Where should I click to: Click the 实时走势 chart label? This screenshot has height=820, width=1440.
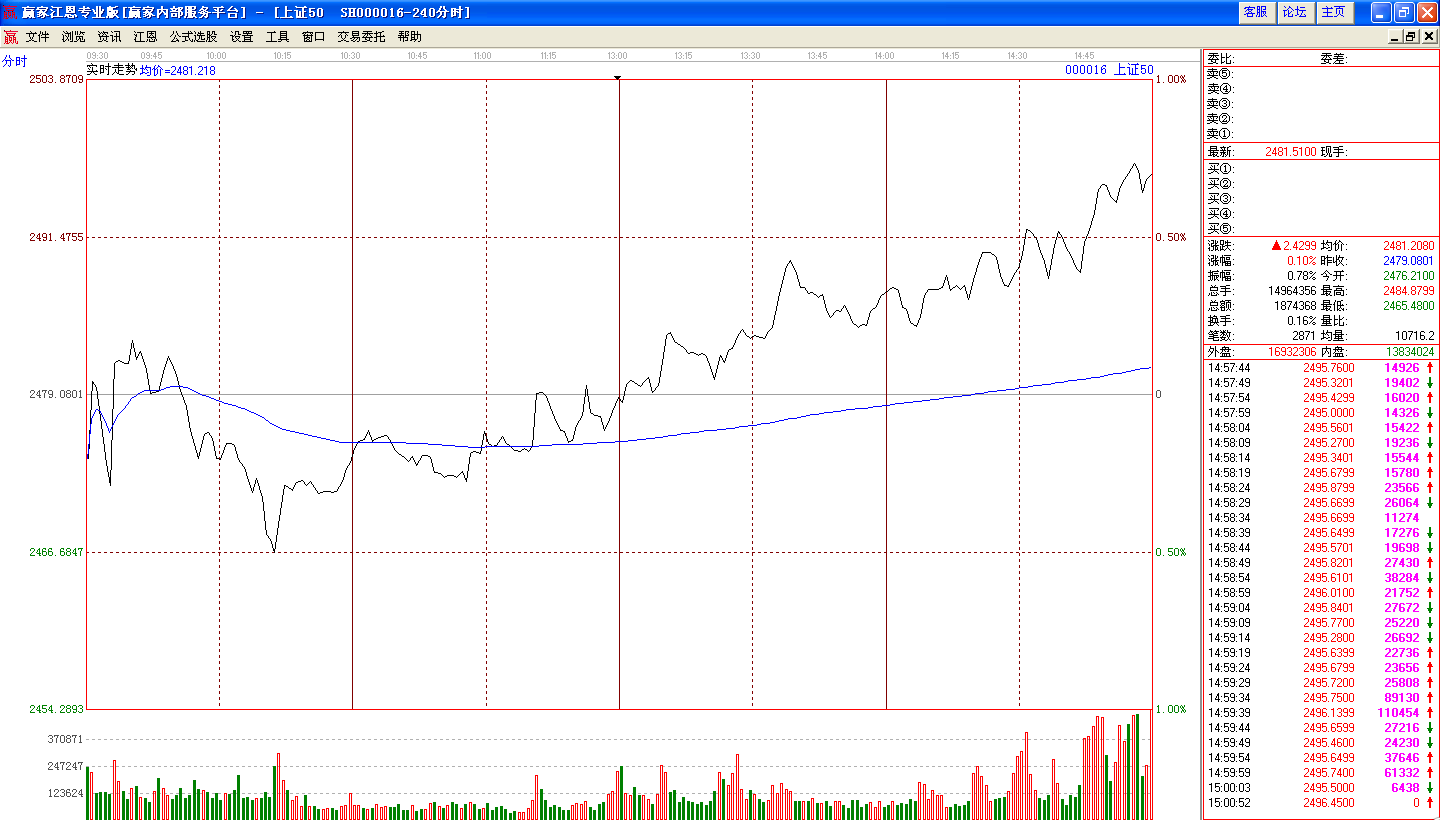(111, 70)
